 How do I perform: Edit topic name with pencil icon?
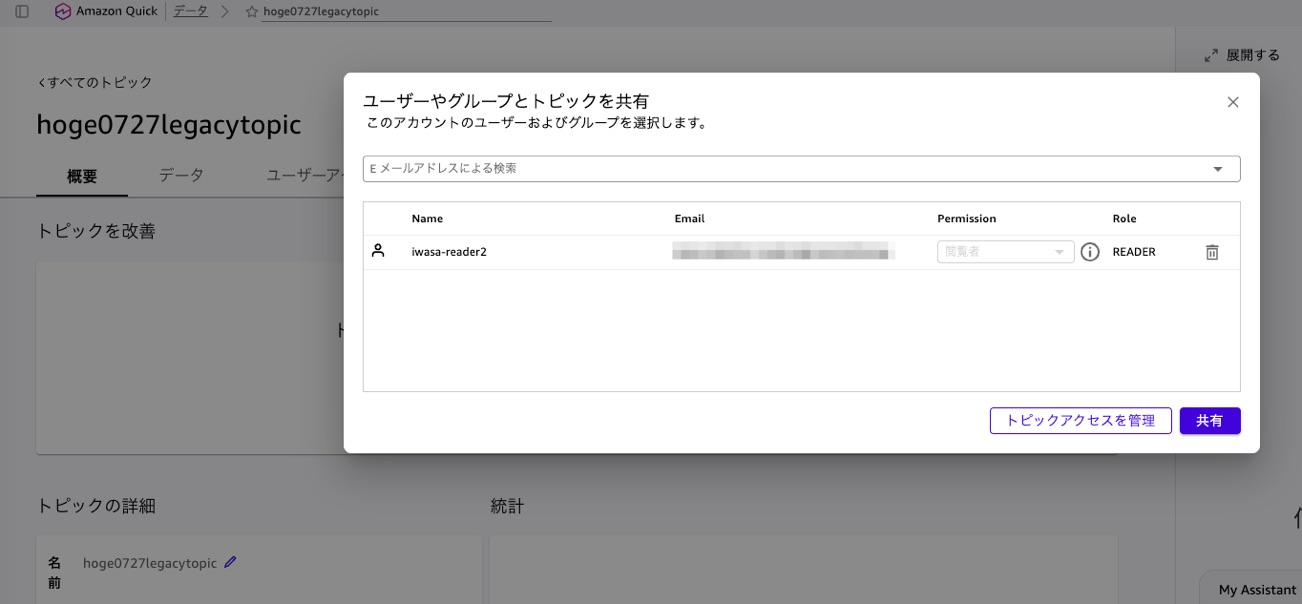[x=230, y=562]
